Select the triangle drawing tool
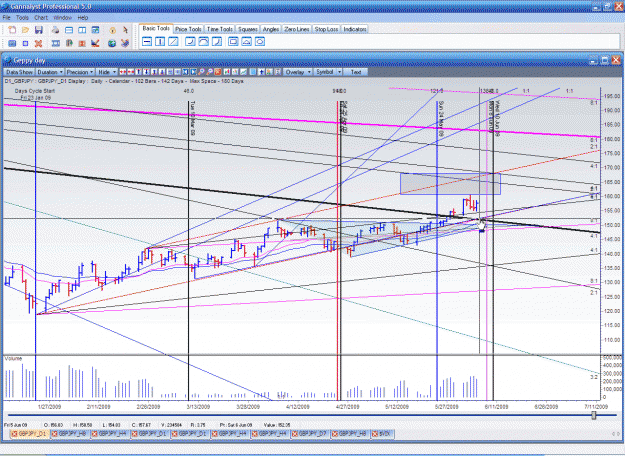 point(246,41)
